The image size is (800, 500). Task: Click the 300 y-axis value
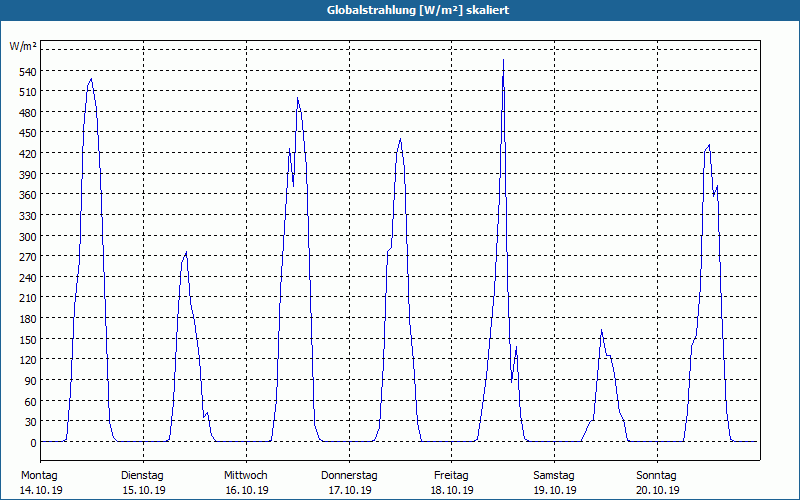(x=28, y=237)
